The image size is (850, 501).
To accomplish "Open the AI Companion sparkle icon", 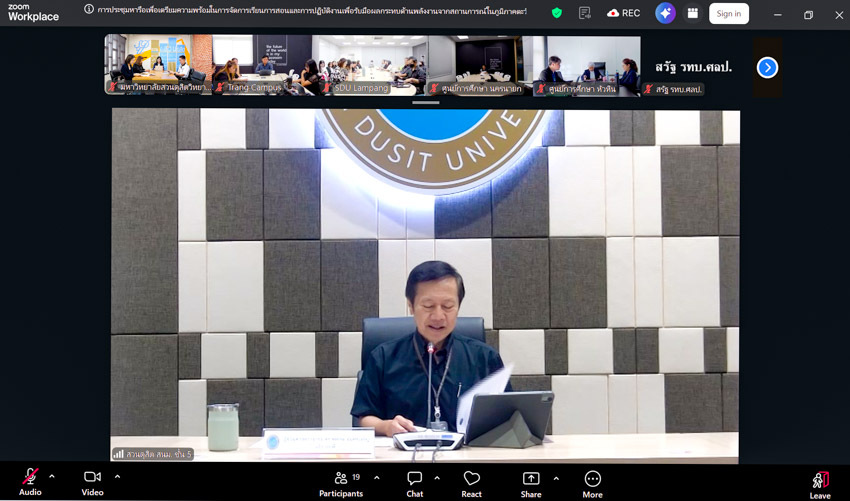I will click(x=665, y=13).
